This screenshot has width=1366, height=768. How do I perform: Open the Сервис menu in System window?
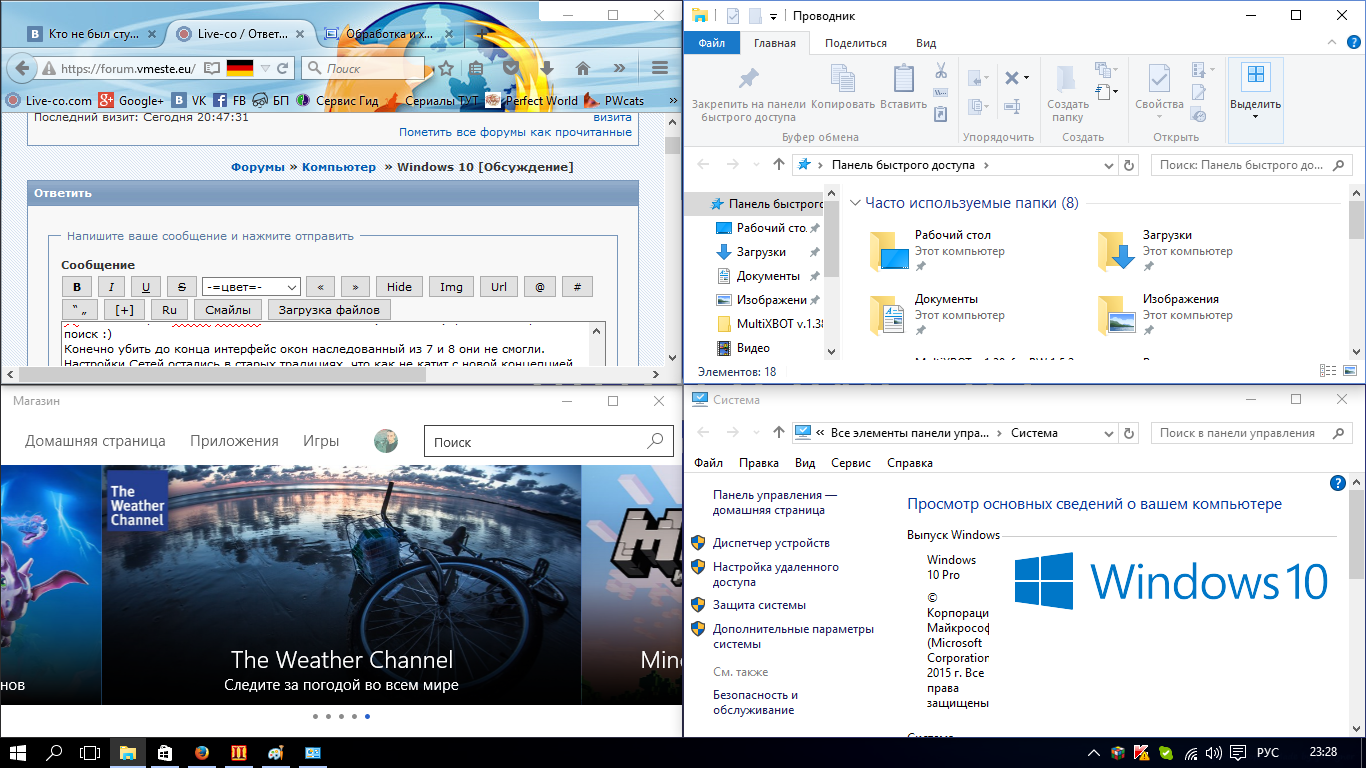(x=850, y=463)
